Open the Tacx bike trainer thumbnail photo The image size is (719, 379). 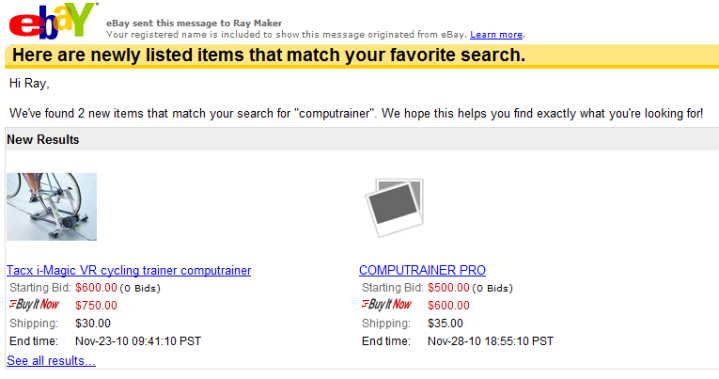click(x=52, y=207)
